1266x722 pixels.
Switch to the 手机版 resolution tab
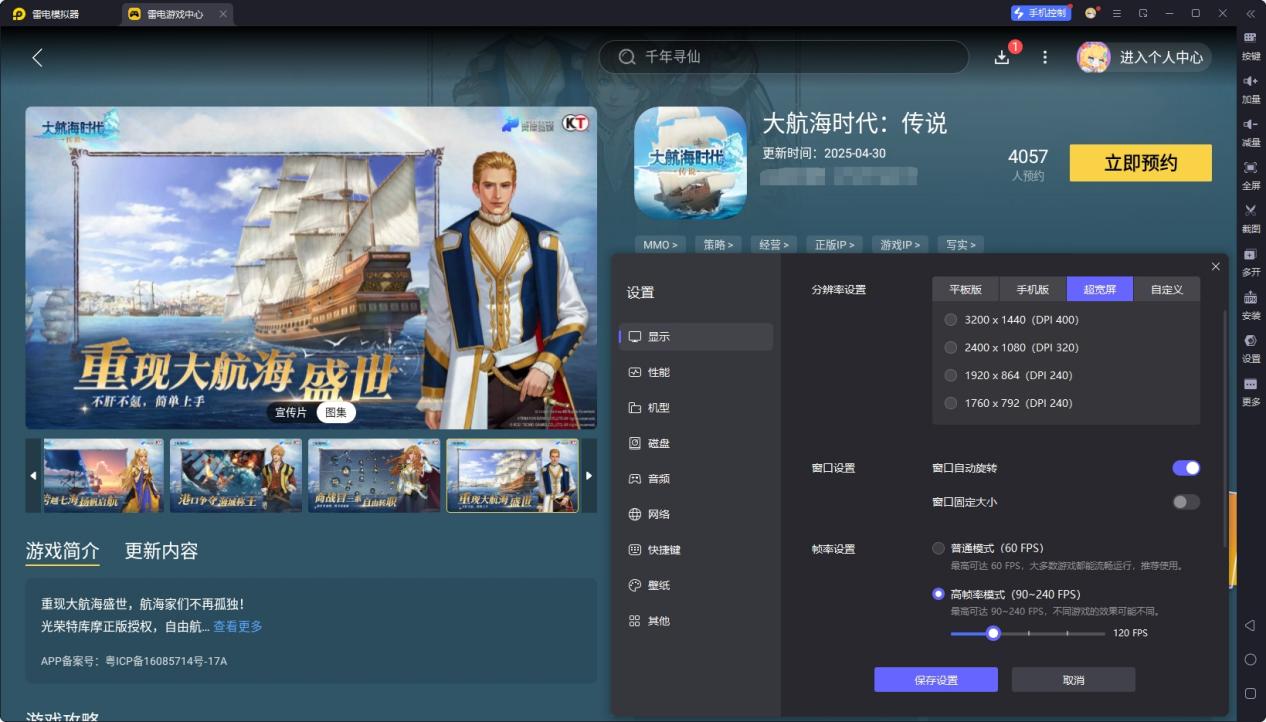[x=1033, y=289]
